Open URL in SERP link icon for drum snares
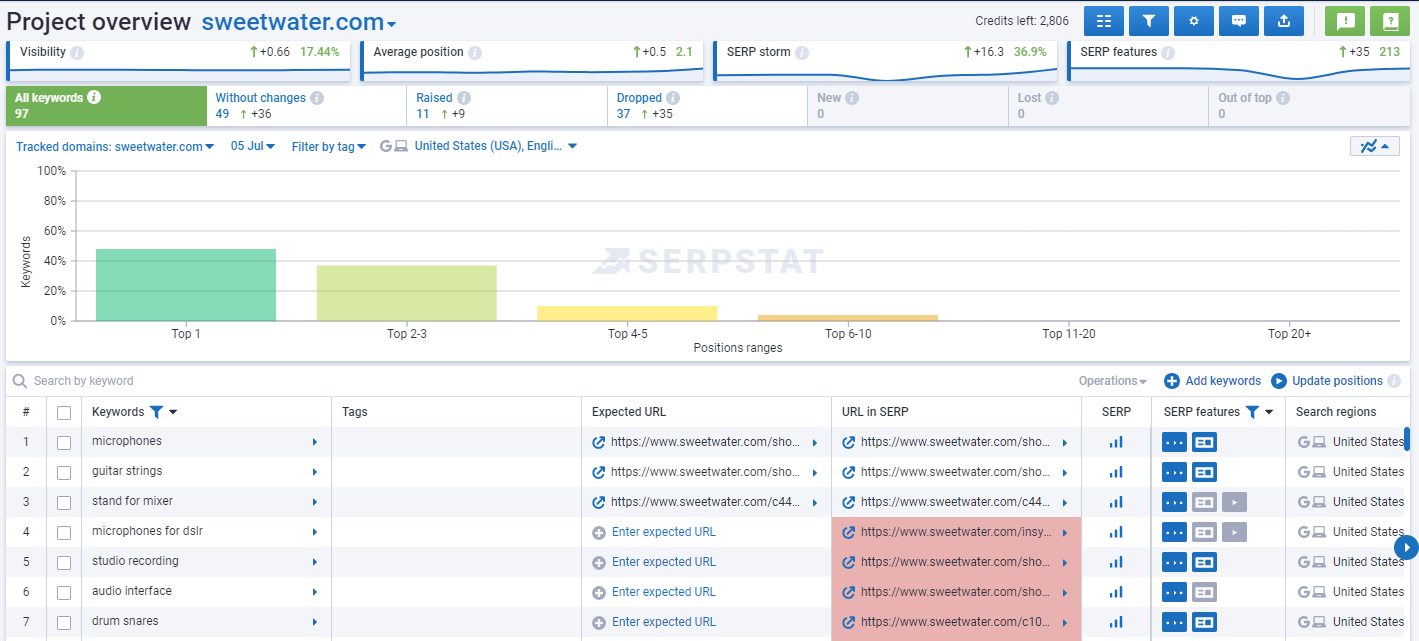Screen dimensions: 1419x641 click(849, 622)
